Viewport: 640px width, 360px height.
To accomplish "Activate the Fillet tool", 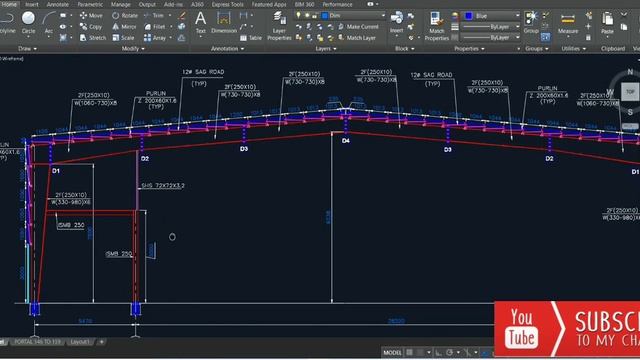I will click(x=155, y=27).
